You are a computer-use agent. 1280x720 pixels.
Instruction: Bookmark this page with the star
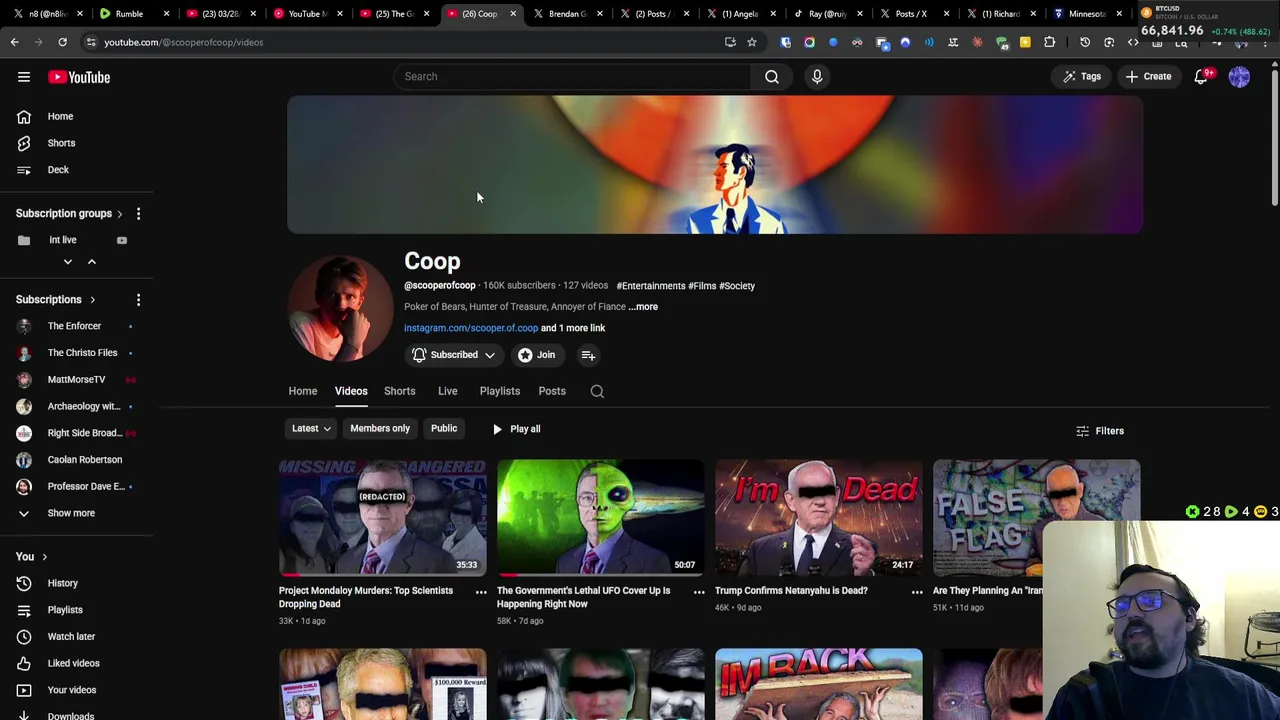tap(752, 42)
